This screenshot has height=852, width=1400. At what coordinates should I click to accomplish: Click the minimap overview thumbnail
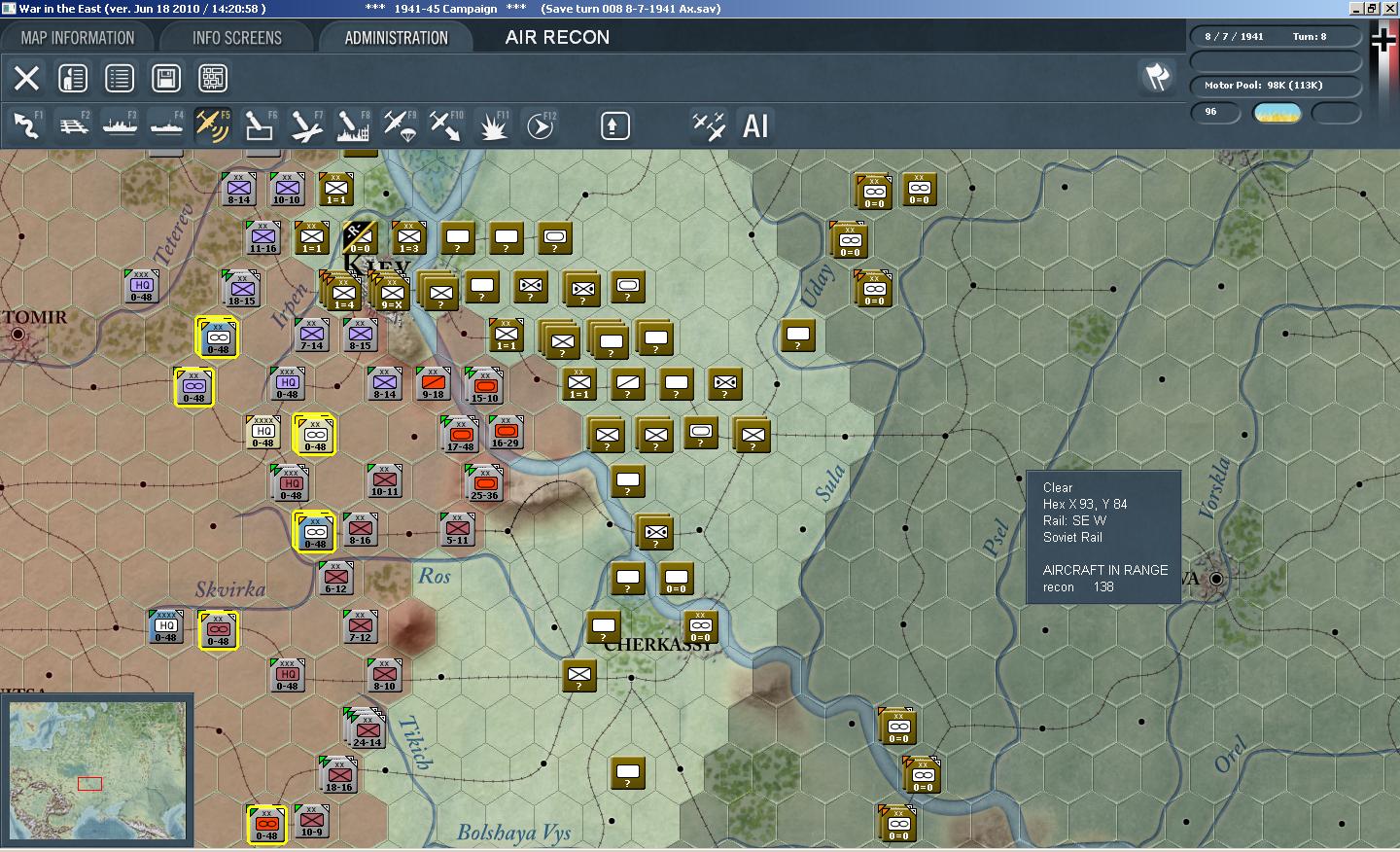click(x=96, y=771)
